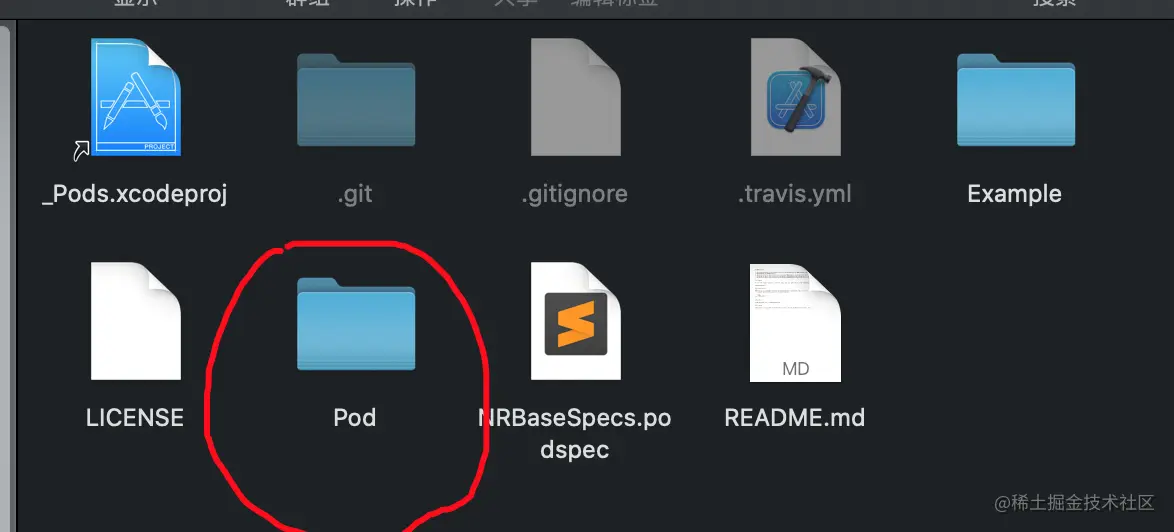
Task: Click the ".git" folder name
Action: [x=355, y=195]
